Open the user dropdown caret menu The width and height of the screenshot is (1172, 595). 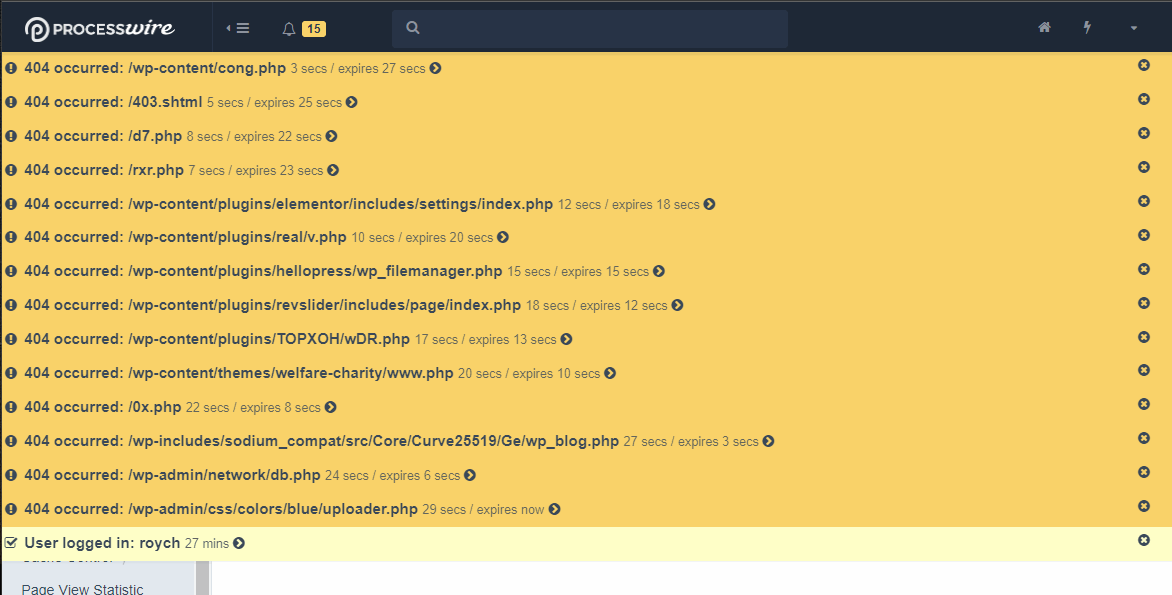coord(1134,28)
